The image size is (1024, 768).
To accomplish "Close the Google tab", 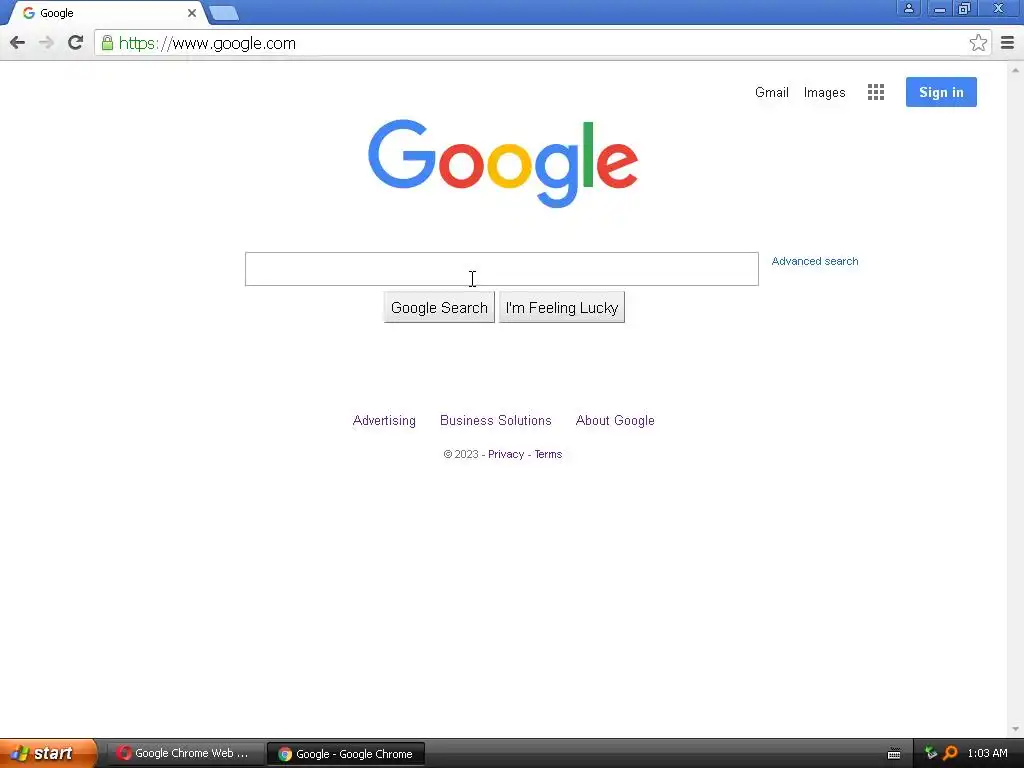I will click(x=191, y=13).
